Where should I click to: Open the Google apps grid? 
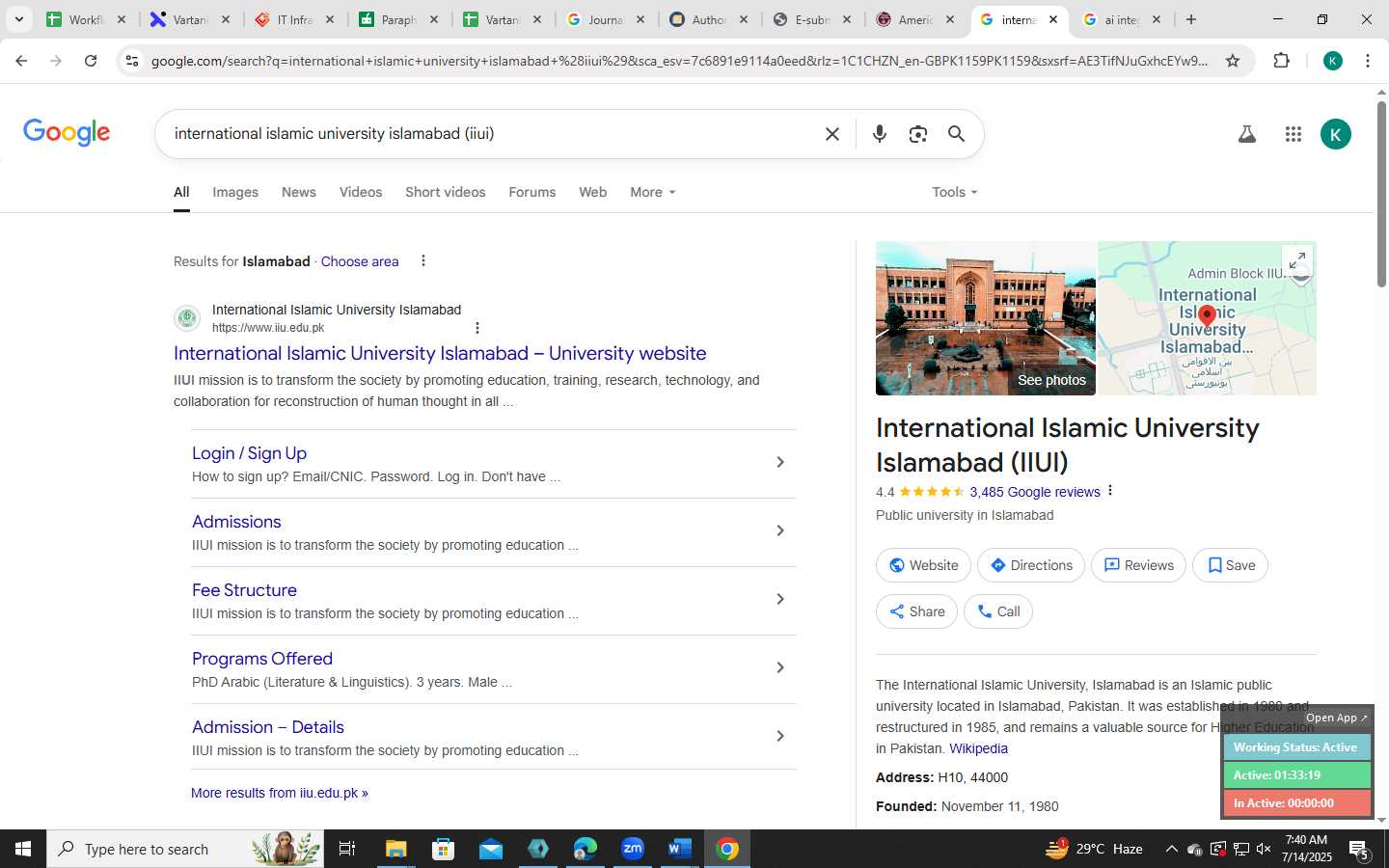point(1294,134)
